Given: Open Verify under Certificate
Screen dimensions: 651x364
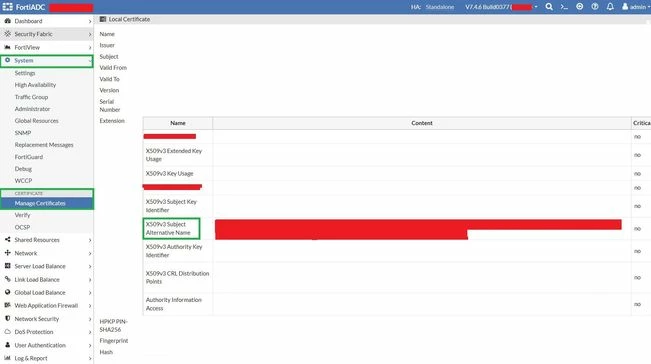Looking at the screenshot, I should click(22, 215).
